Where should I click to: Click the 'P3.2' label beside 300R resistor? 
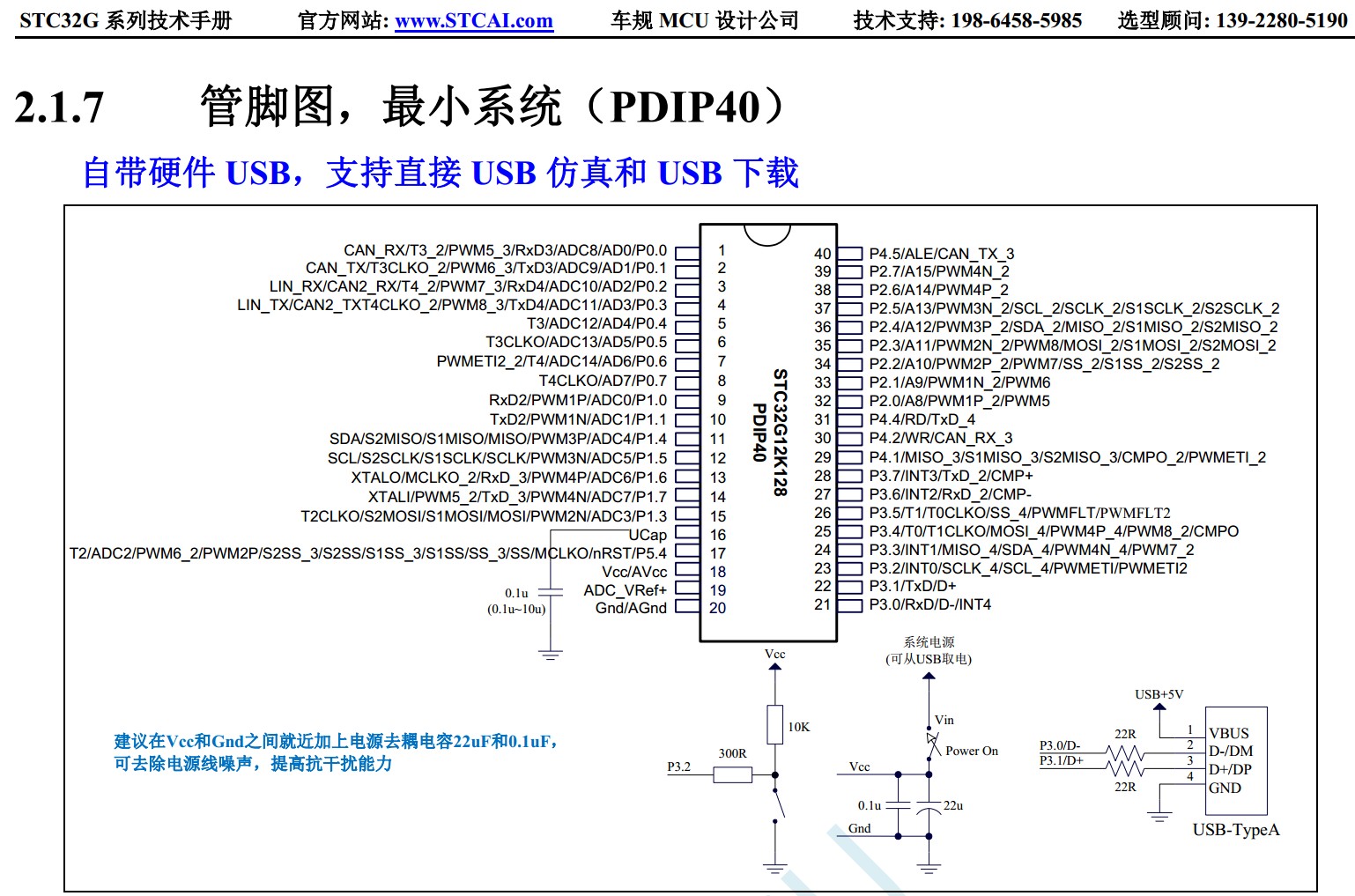coord(678,766)
